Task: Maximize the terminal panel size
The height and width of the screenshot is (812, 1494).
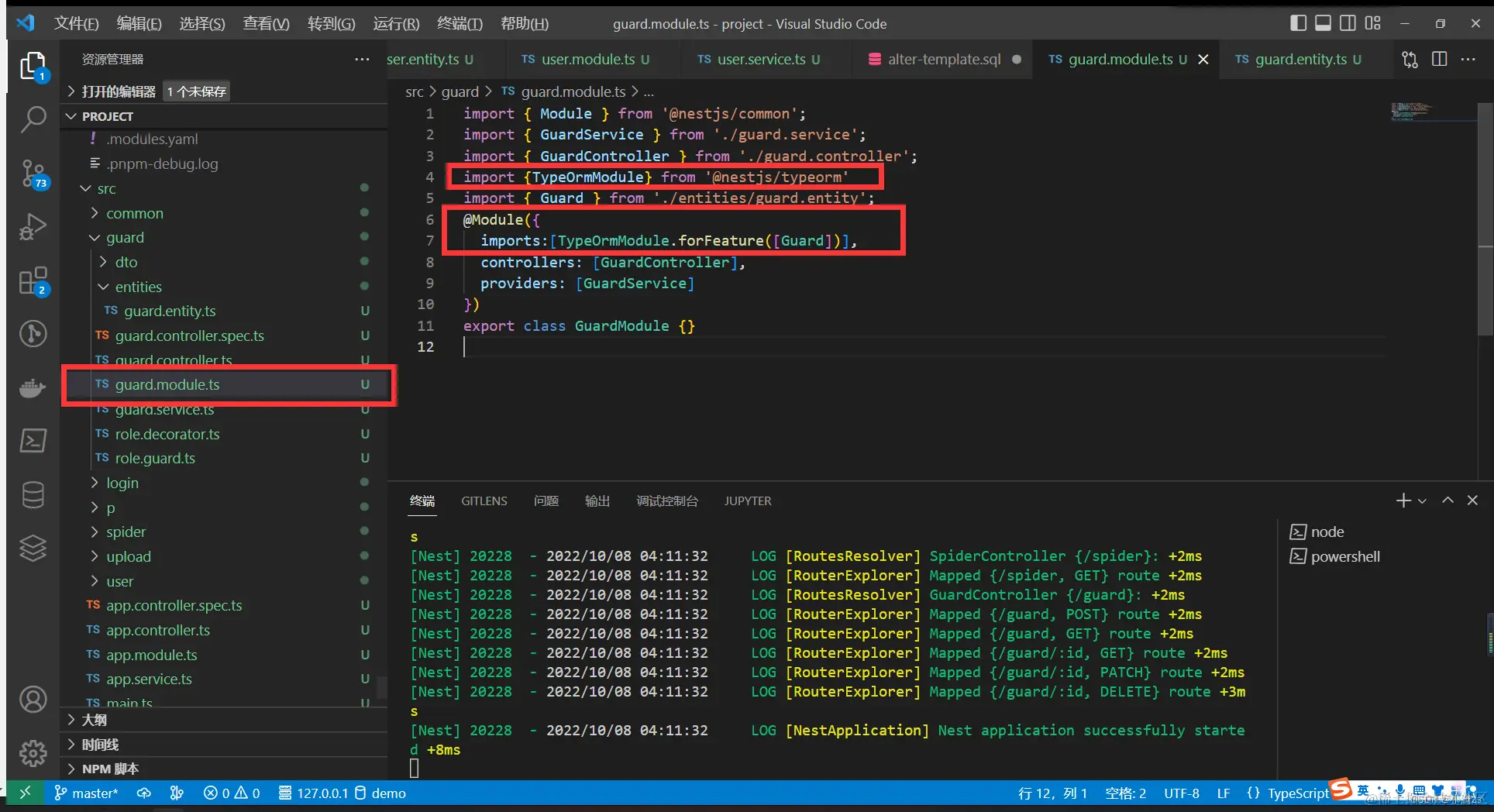Action: (1448, 501)
